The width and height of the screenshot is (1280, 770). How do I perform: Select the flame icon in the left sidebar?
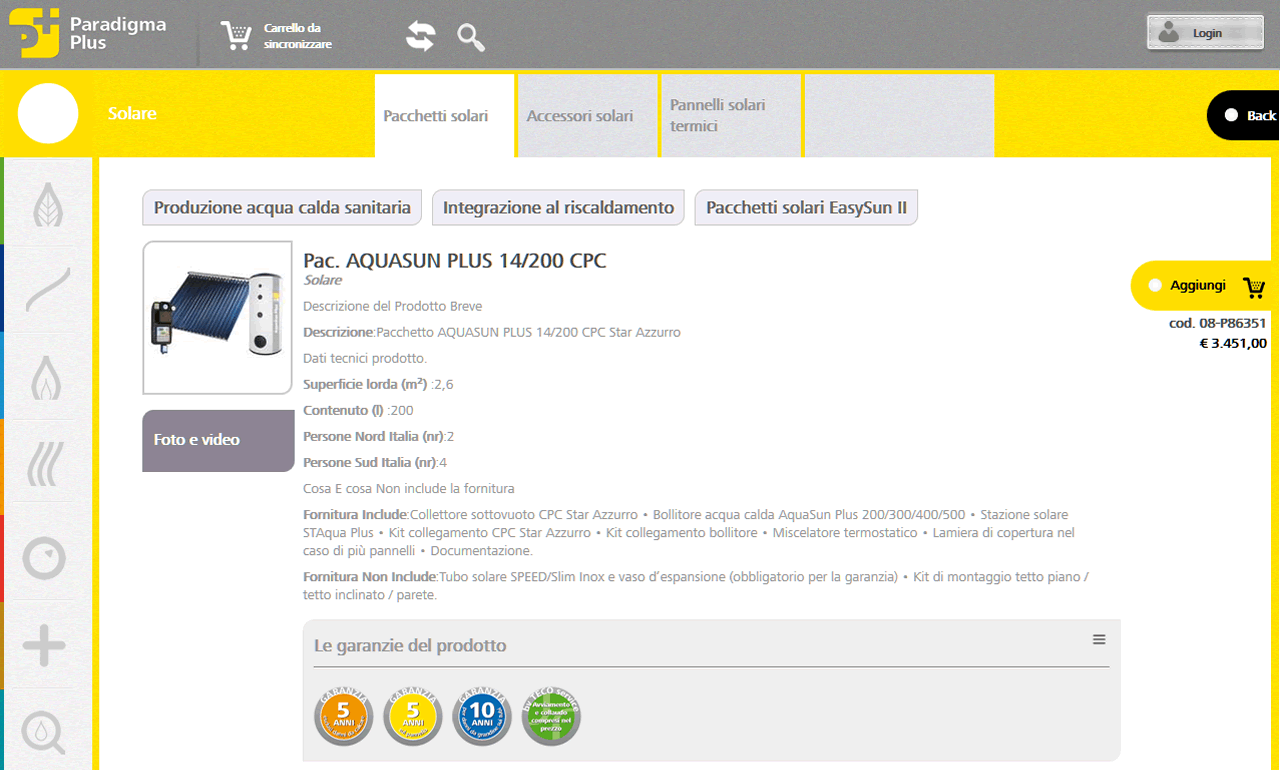(x=46, y=378)
